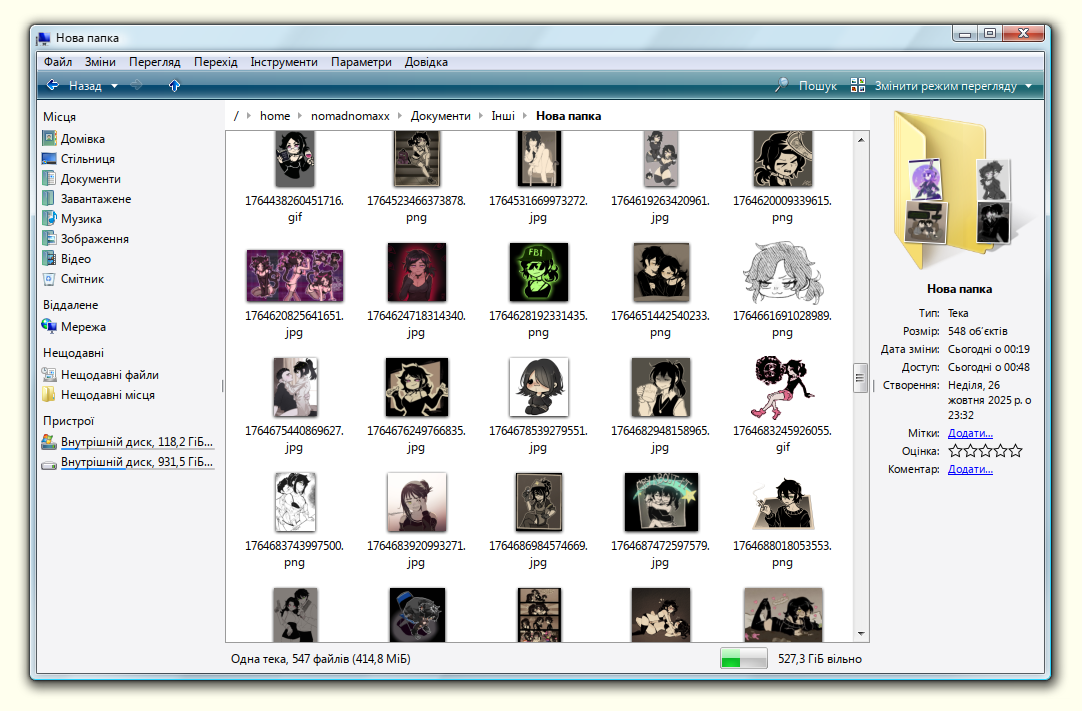Select file 1764438260451716.gif
This screenshot has width=1082, height=711.
coord(295,178)
